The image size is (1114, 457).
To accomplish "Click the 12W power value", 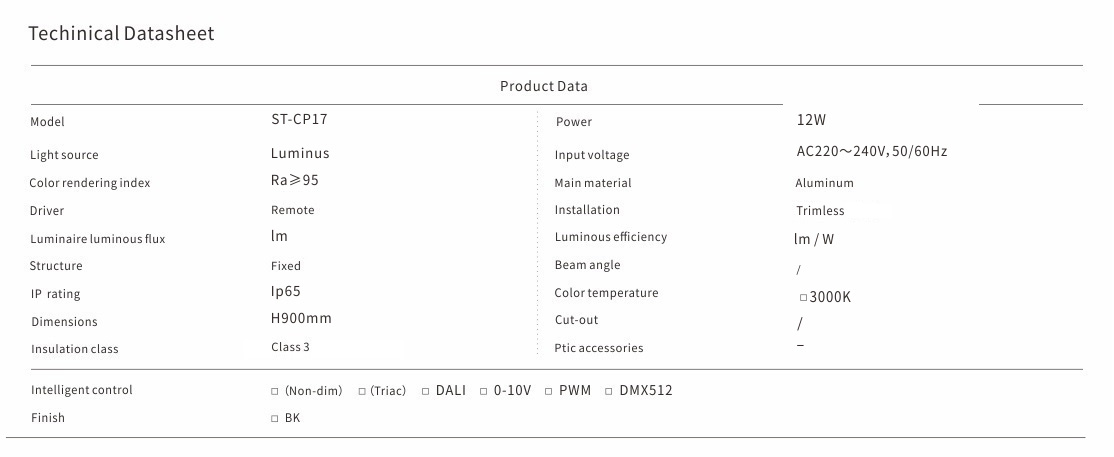I will click(x=811, y=120).
